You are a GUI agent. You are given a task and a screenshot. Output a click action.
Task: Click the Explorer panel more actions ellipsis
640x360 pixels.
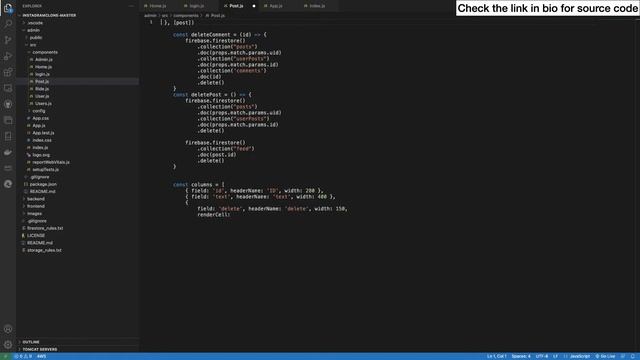(x=131, y=6)
